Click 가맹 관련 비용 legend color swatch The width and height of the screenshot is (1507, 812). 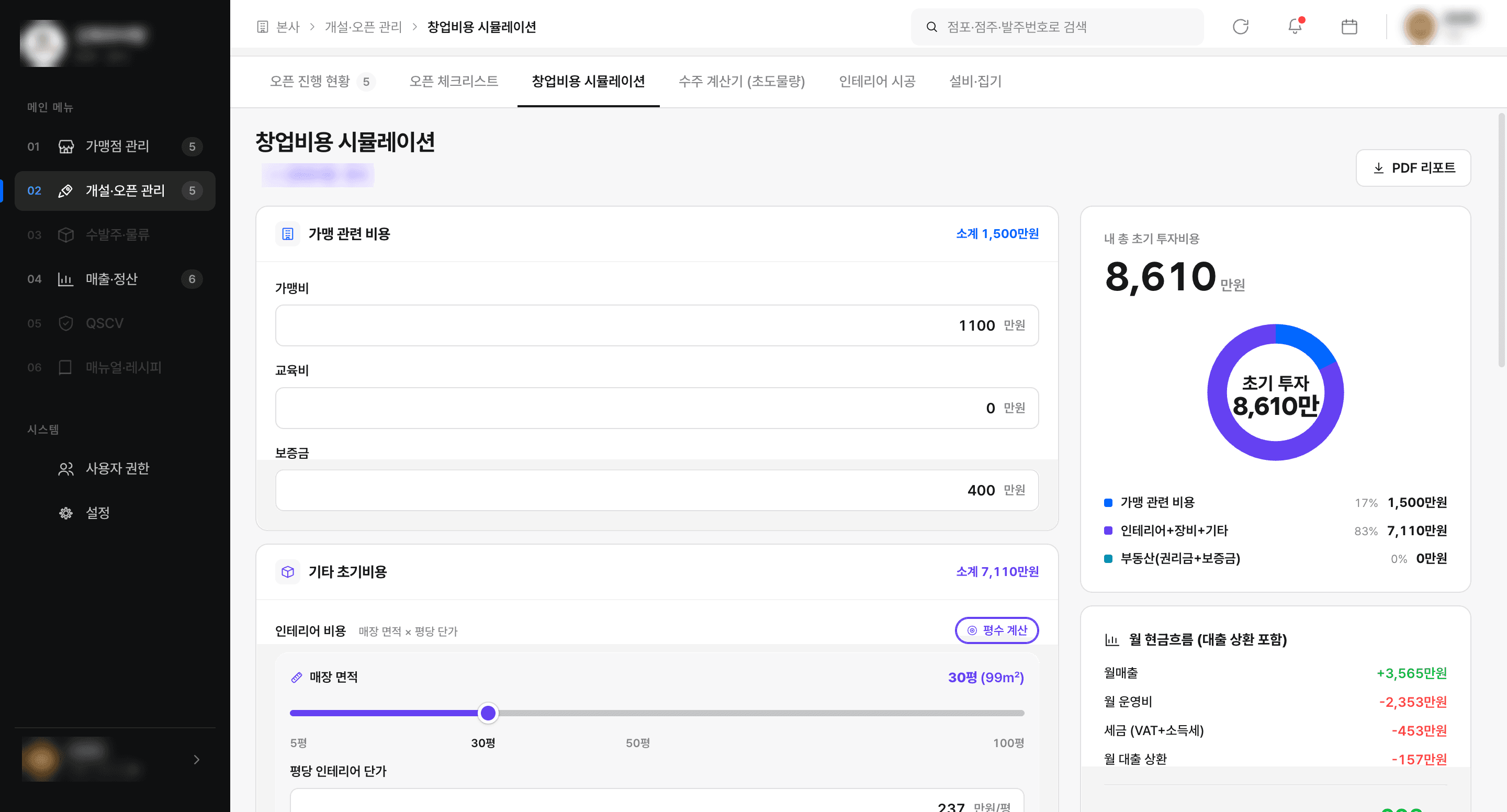point(1107,502)
